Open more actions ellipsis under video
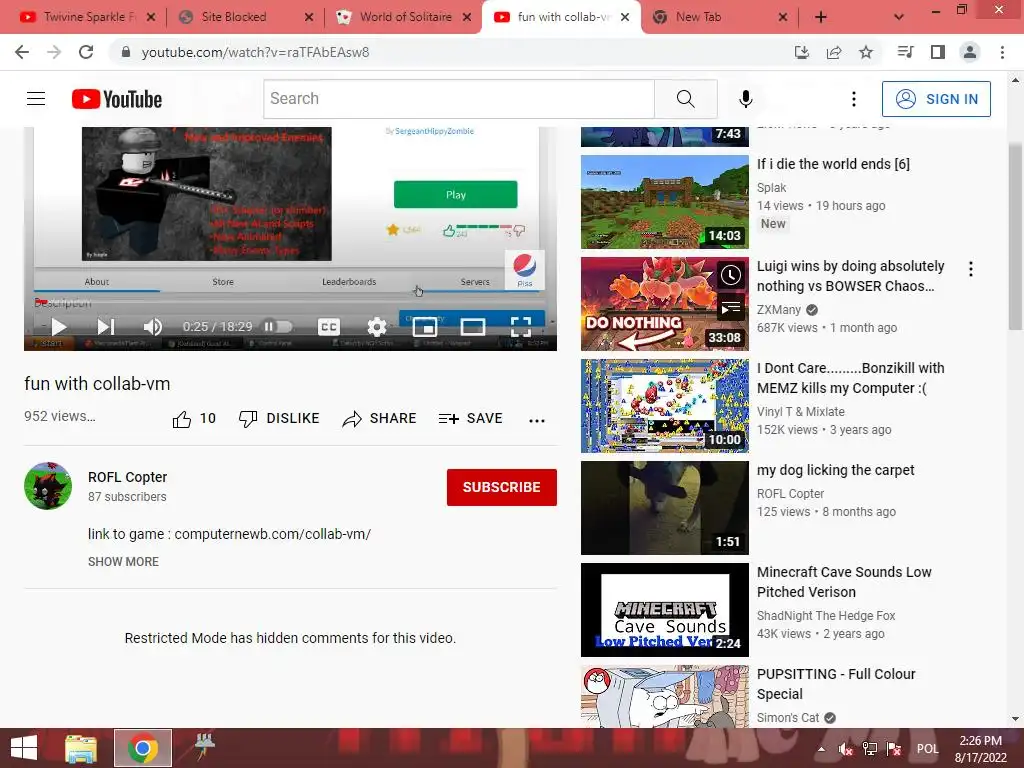Image resolution: width=1024 pixels, height=768 pixels. [x=537, y=421]
